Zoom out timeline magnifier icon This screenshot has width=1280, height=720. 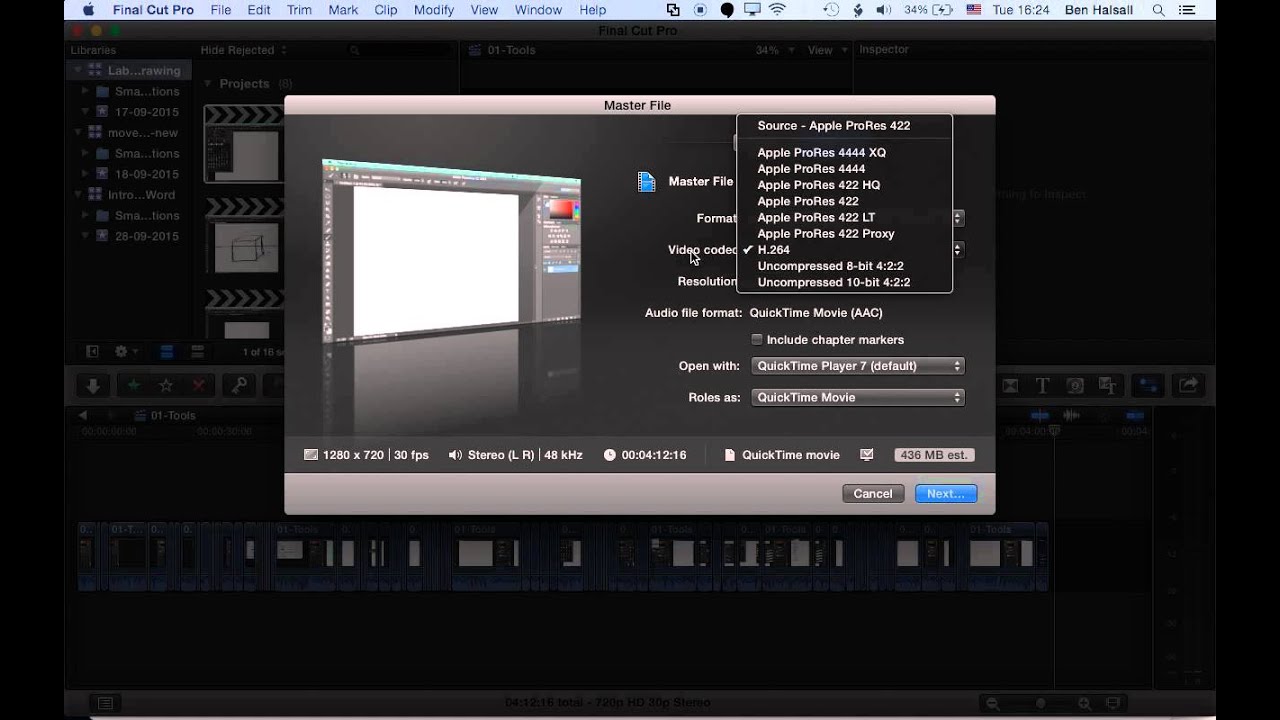click(992, 704)
